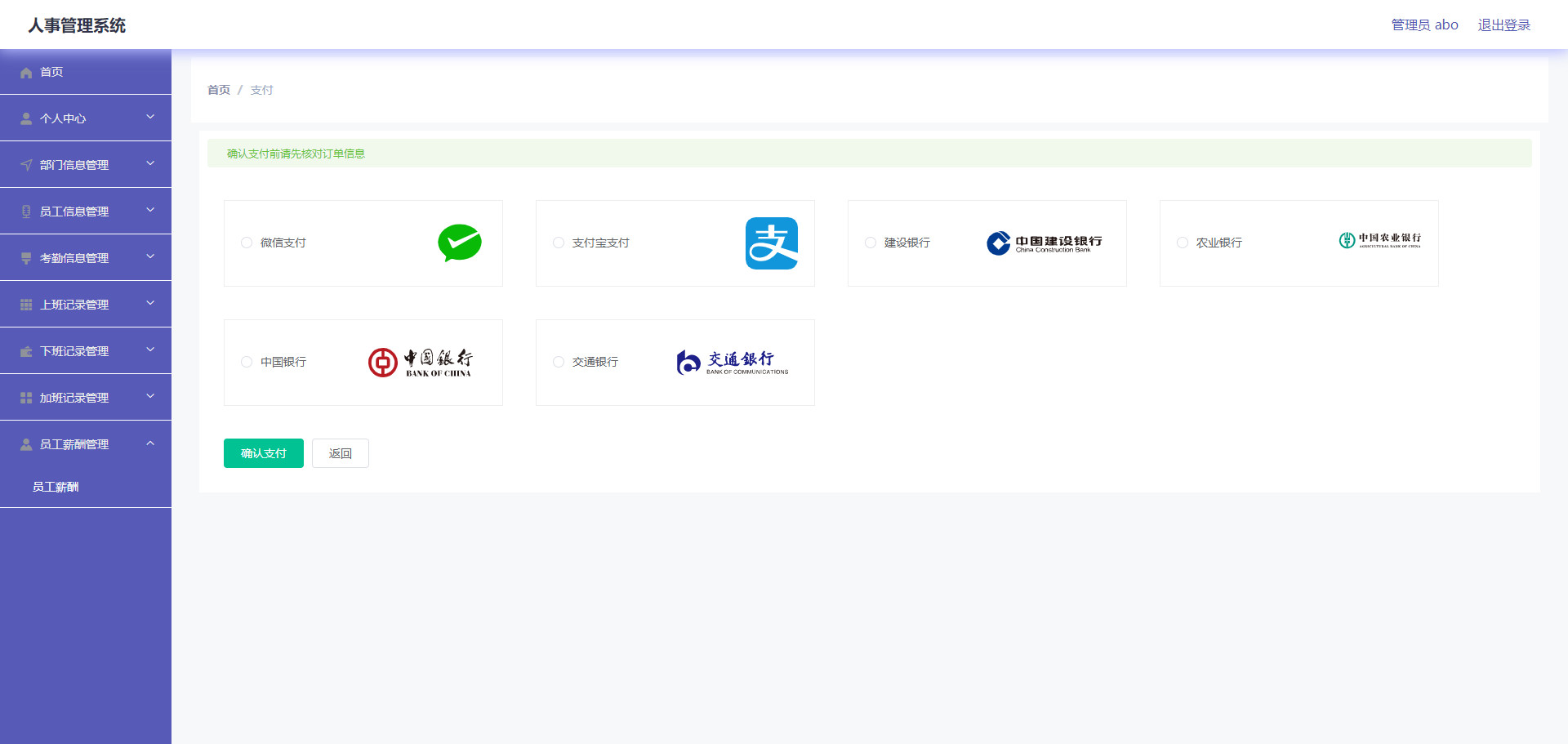Click the green WeChat Pay logo
This screenshot has height=744, width=1568.
(x=460, y=243)
